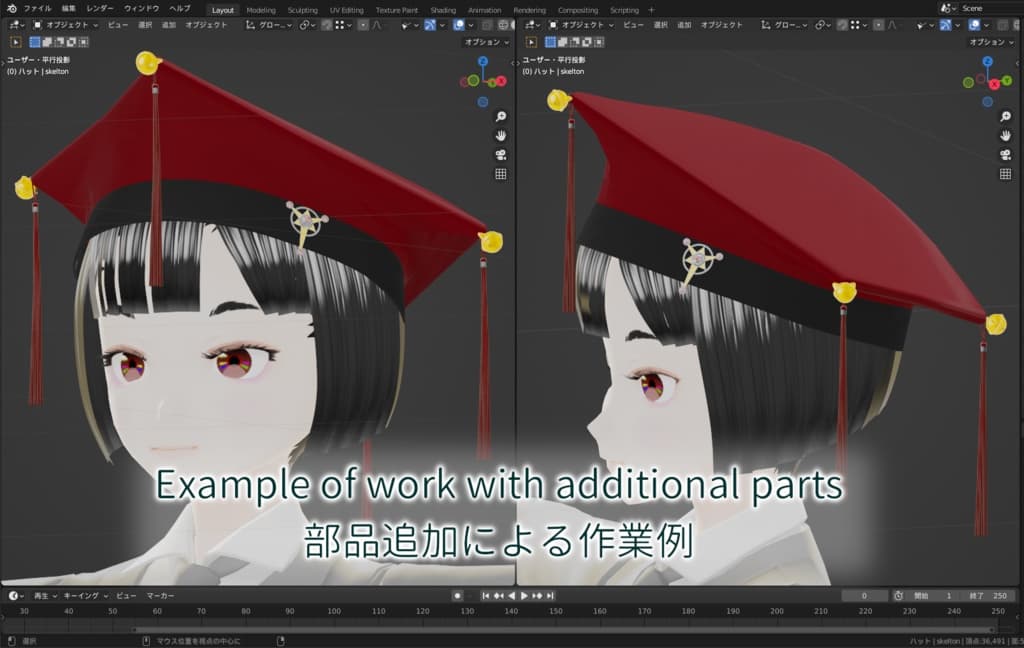This screenshot has width=1024, height=648.
Task: Open the ファイル menu
Action: tap(37, 9)
